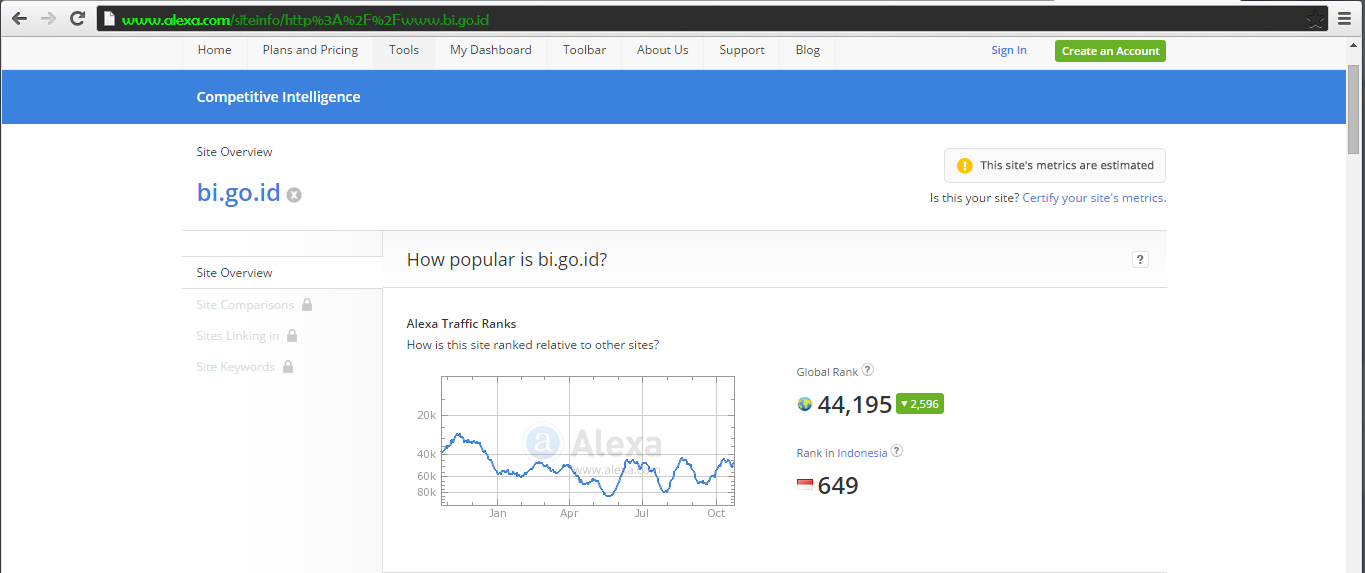Click the lock icon beside Site Keywords
The width and height of the screenshot is (1365, 573).
coord(288,366)
